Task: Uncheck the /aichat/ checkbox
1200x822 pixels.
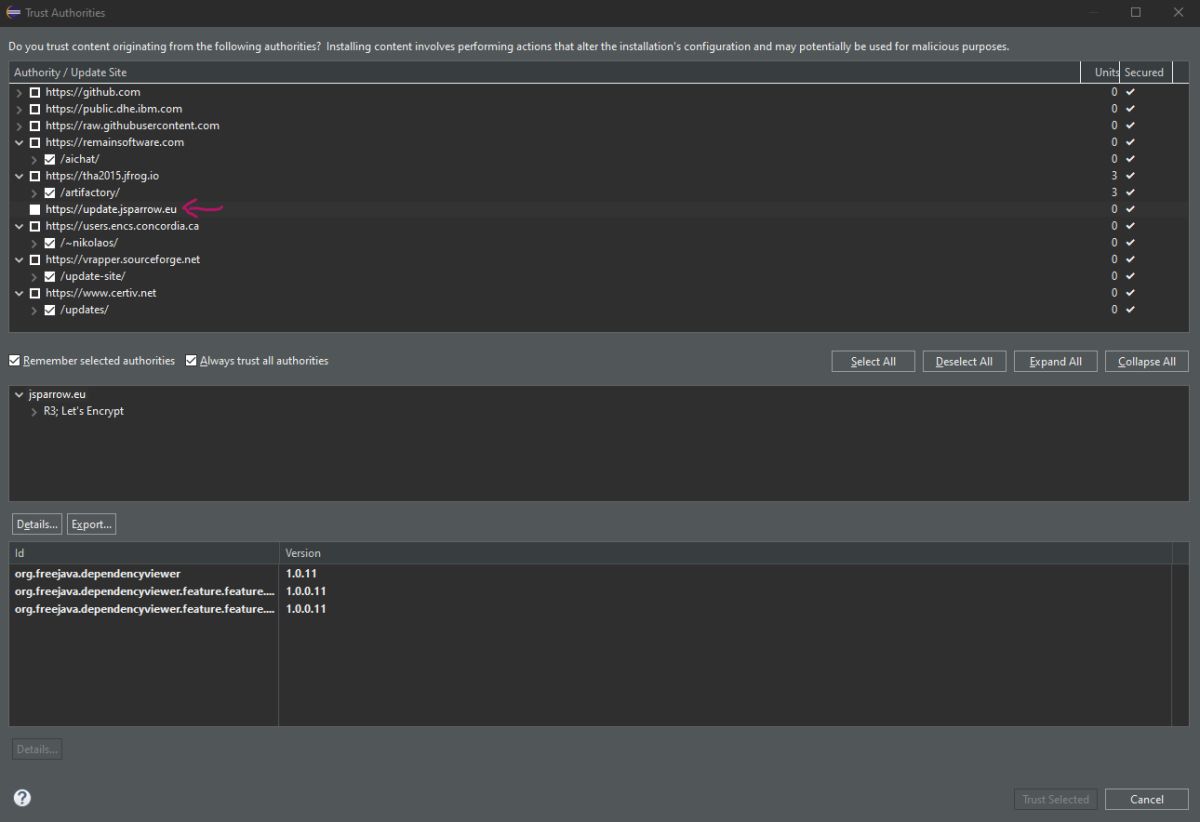Action: point(50,159)
